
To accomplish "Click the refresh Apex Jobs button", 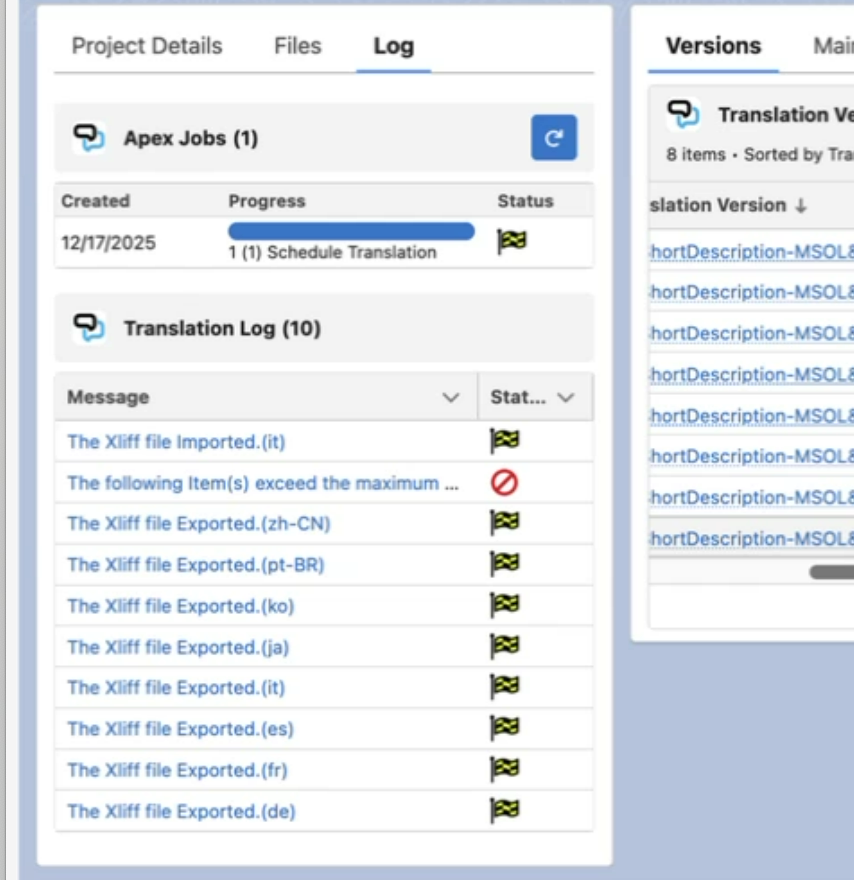I will [553, 138].
